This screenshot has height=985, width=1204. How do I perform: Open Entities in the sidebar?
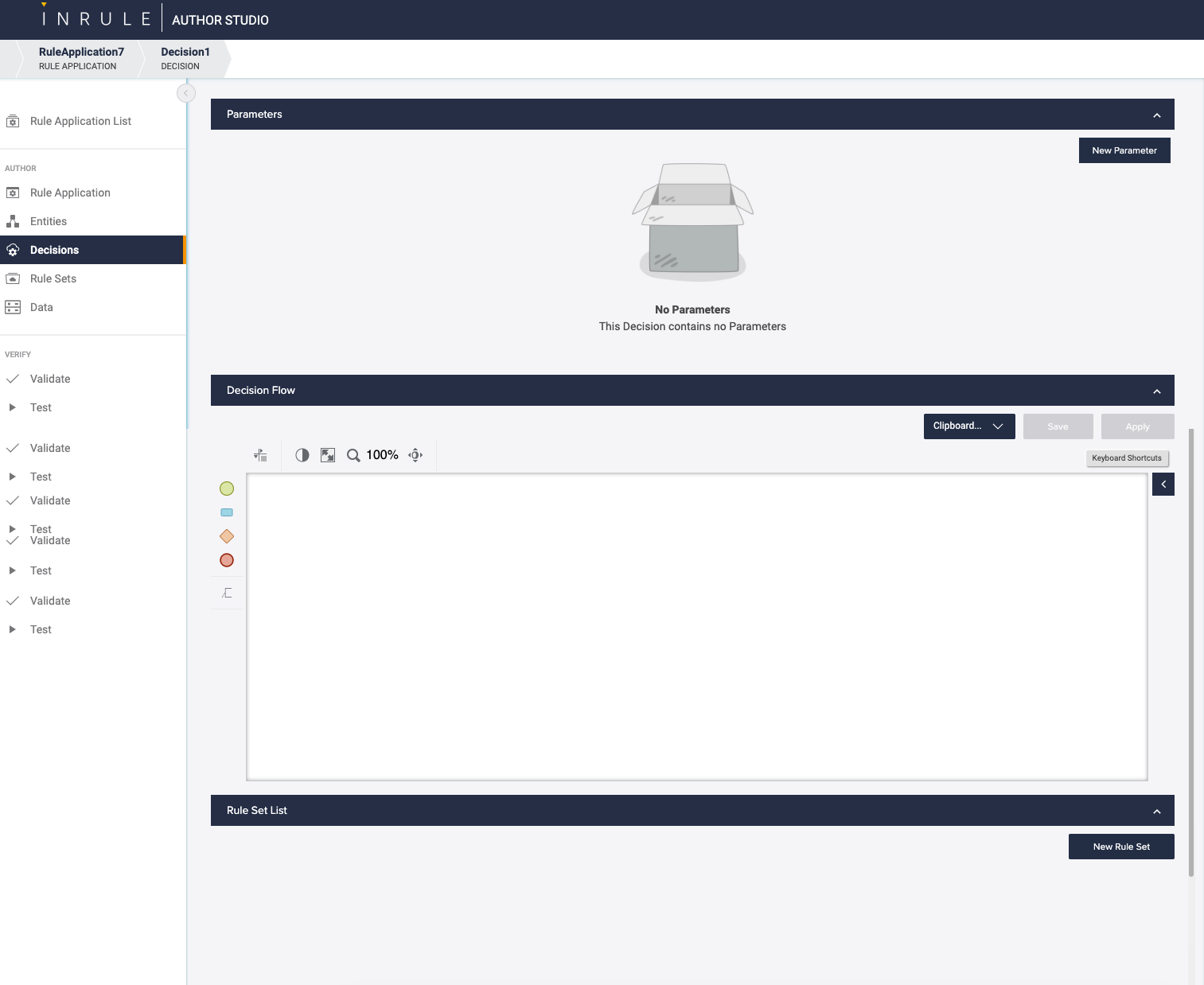49,221
